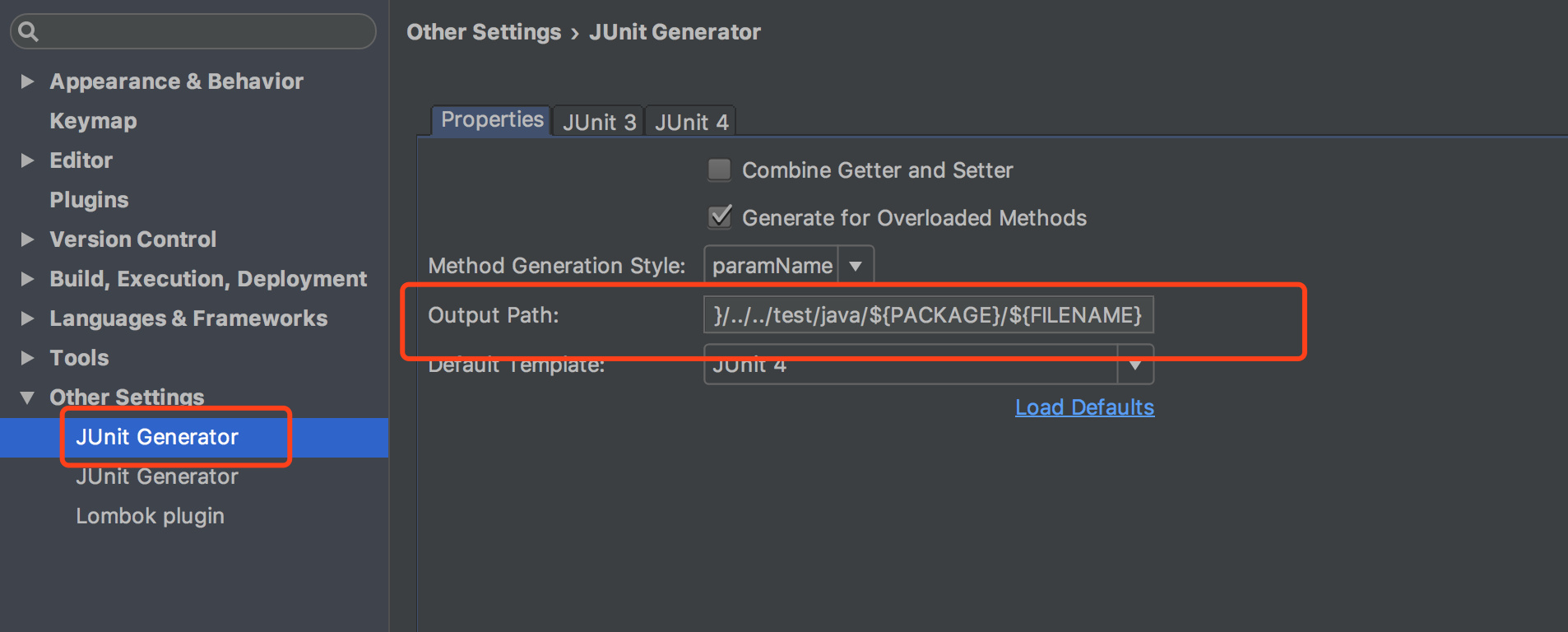Viewport: 1568px width, 632px height.
Task: Open Keymap settings page
Action: 93,121
